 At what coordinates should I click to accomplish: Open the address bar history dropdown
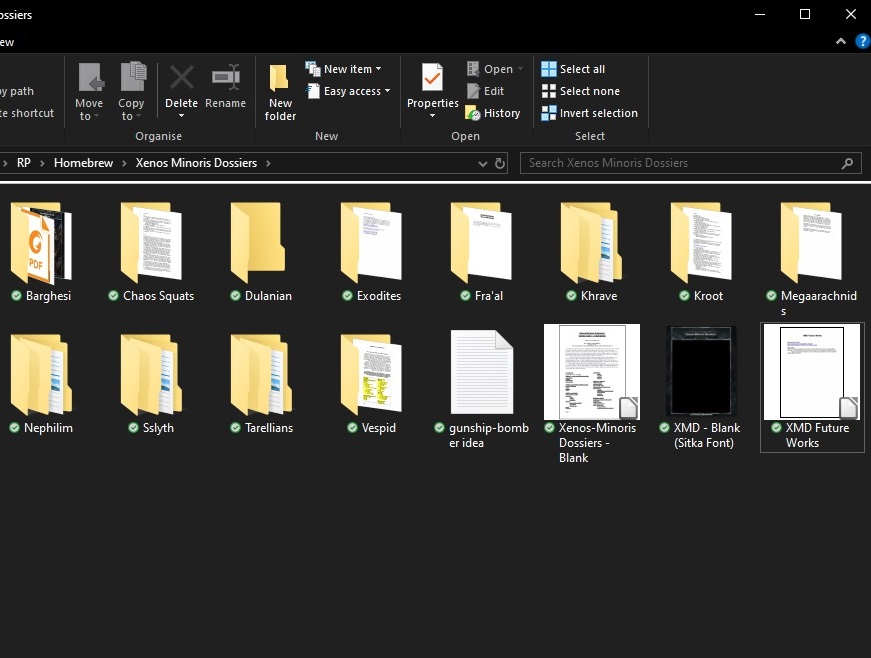point(483,163)
